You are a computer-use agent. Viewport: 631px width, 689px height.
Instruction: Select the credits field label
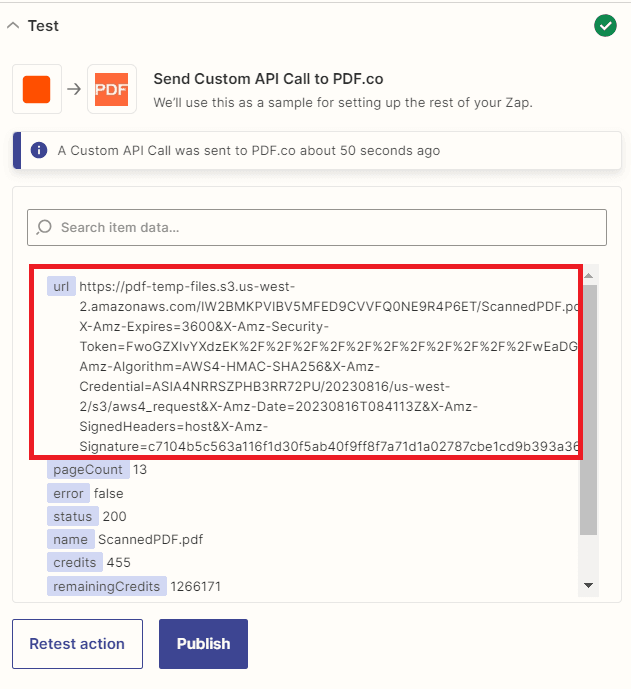pyautogui.click(x=75, y=562)
